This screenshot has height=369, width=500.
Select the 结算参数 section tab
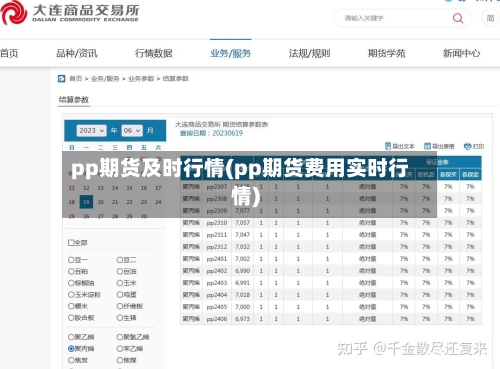pos(74,100)
